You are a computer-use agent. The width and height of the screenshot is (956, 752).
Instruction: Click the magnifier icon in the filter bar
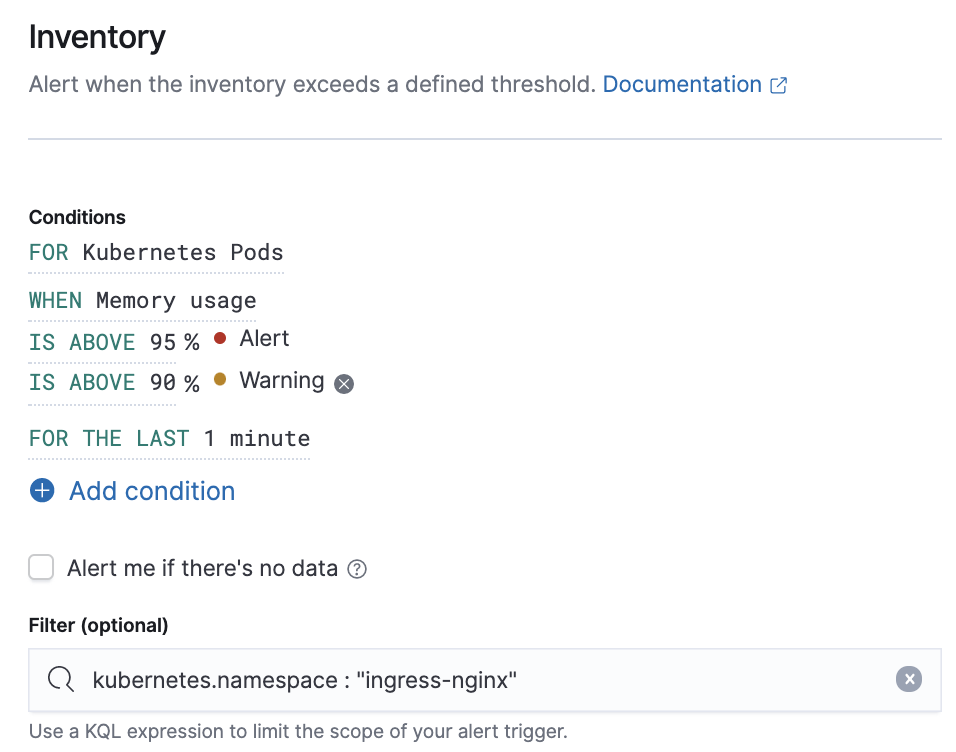[x=61, y=679]
